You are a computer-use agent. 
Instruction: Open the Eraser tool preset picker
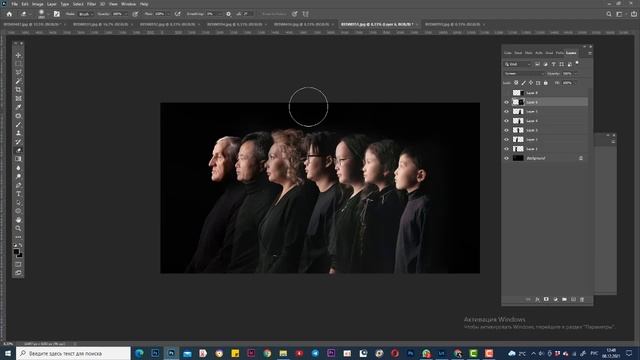[x=25, y=14]
